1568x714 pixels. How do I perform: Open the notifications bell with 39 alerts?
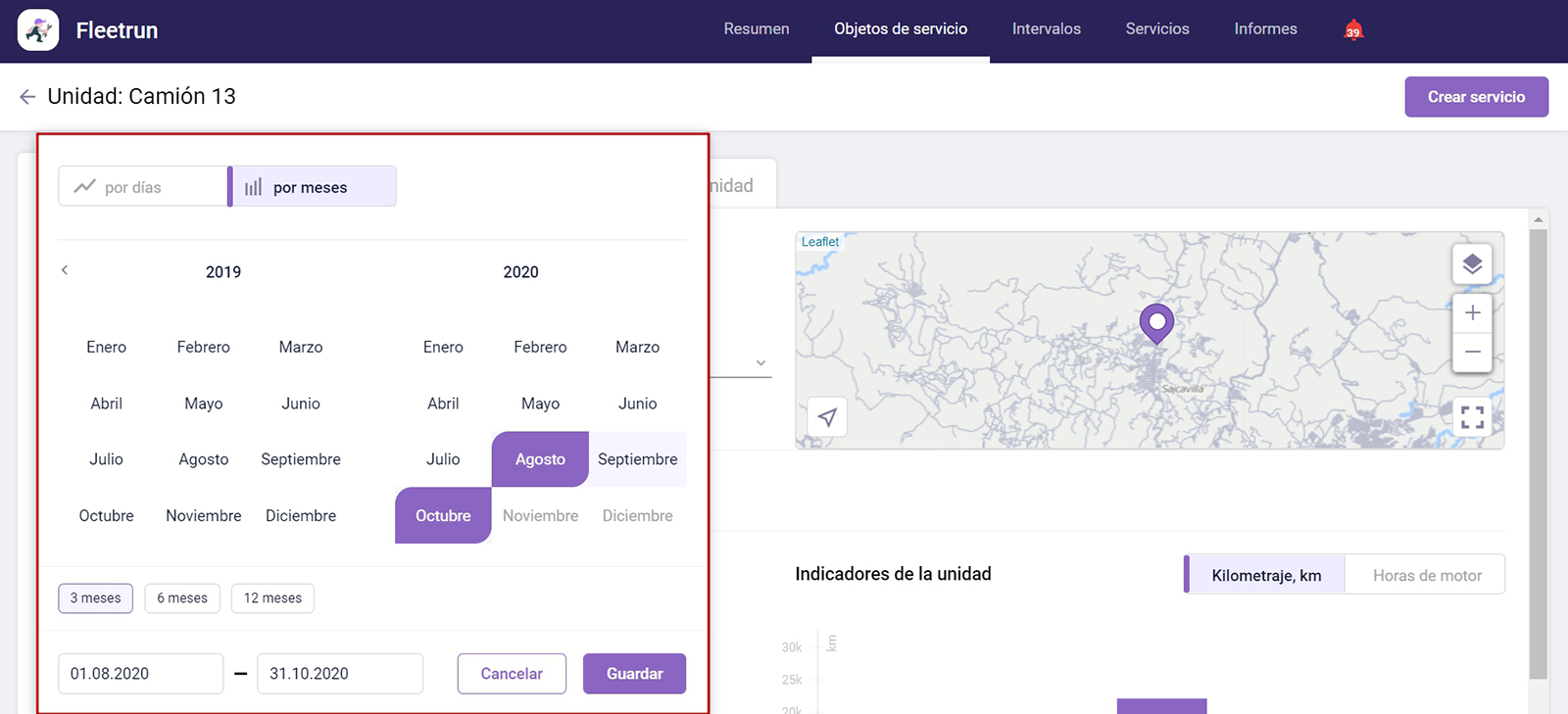click(x=1353, y=30)
